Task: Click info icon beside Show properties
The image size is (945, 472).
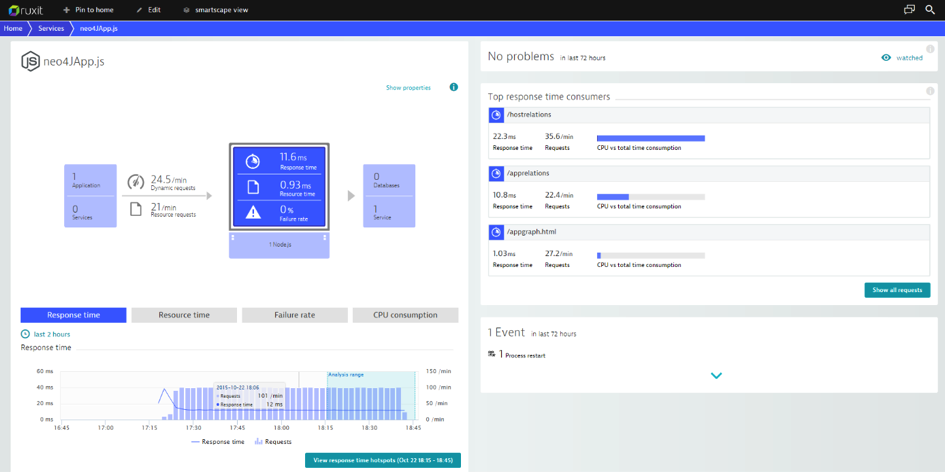Action: click(454, 87)
